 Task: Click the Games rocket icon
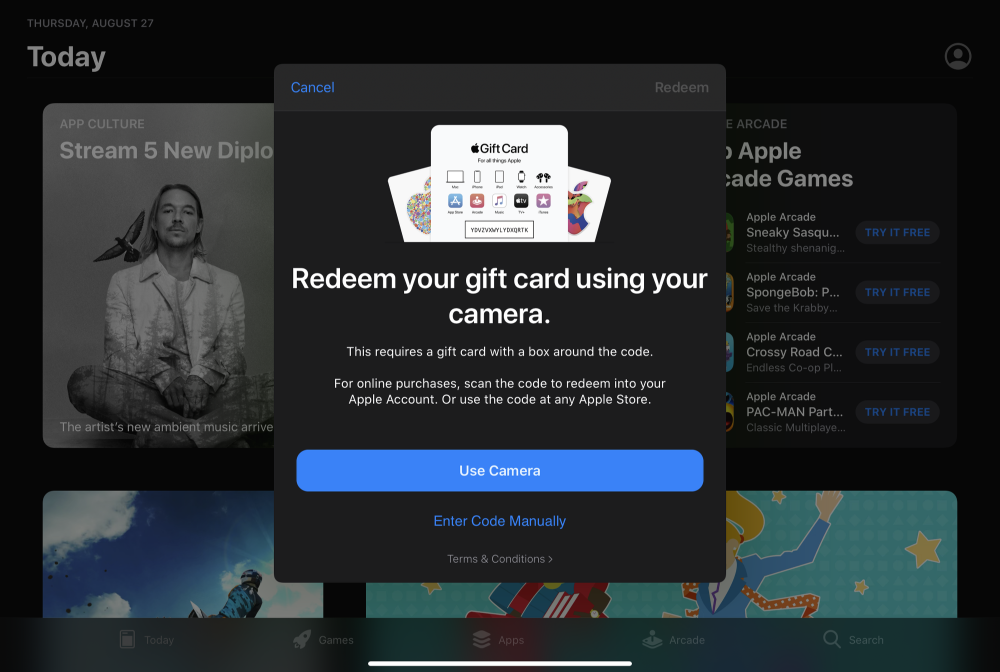pyautogui.click(x=302, y=639)
